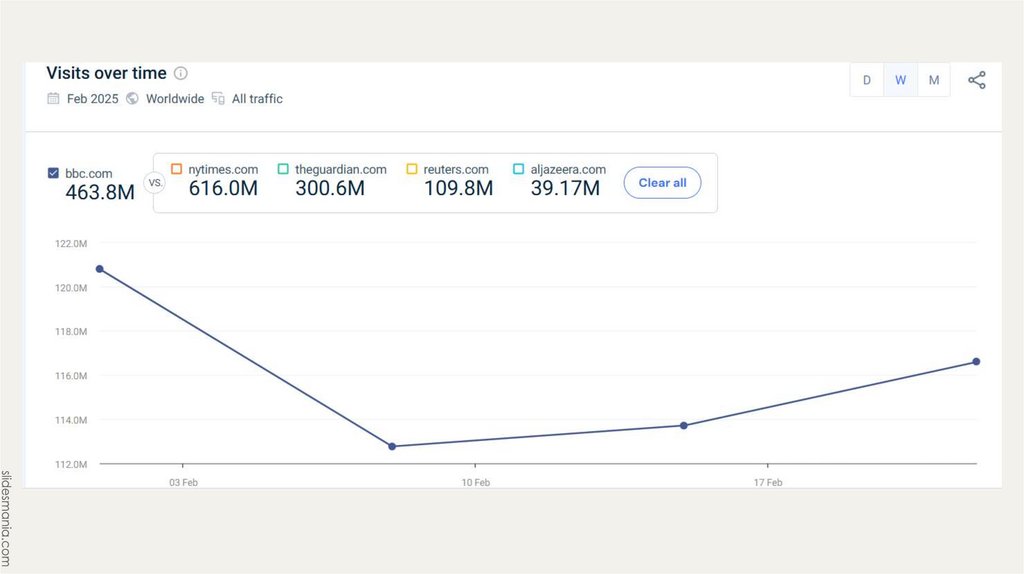Click the share icon

tap(977, 81)
